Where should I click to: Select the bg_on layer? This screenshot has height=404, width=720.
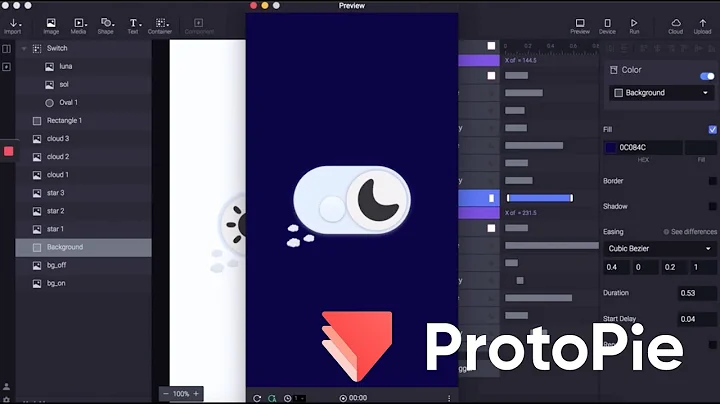(x=84, y=284)
